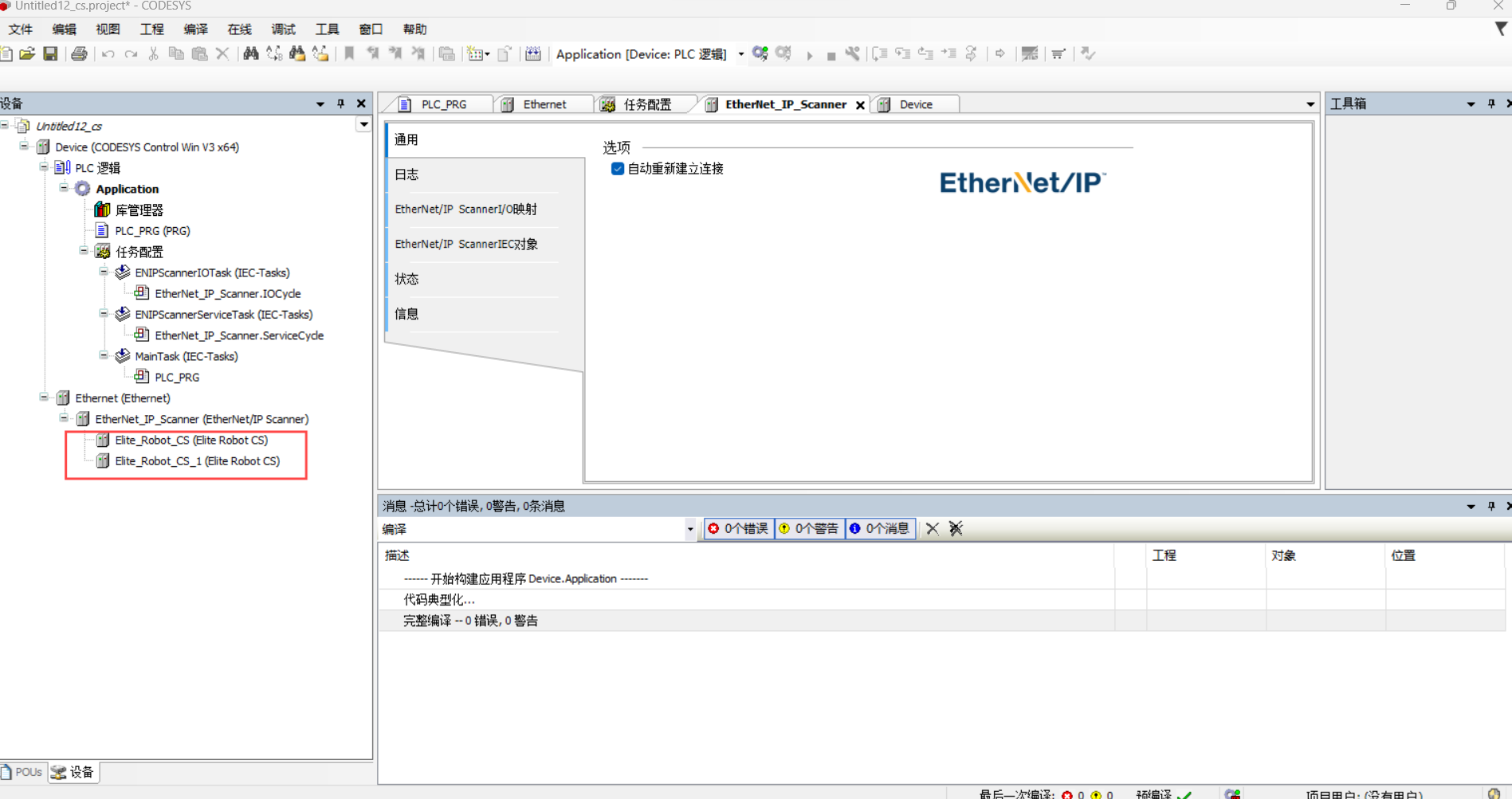Toggle the 0个错误 error filter

pyautogui.click(x=739, y=528)
